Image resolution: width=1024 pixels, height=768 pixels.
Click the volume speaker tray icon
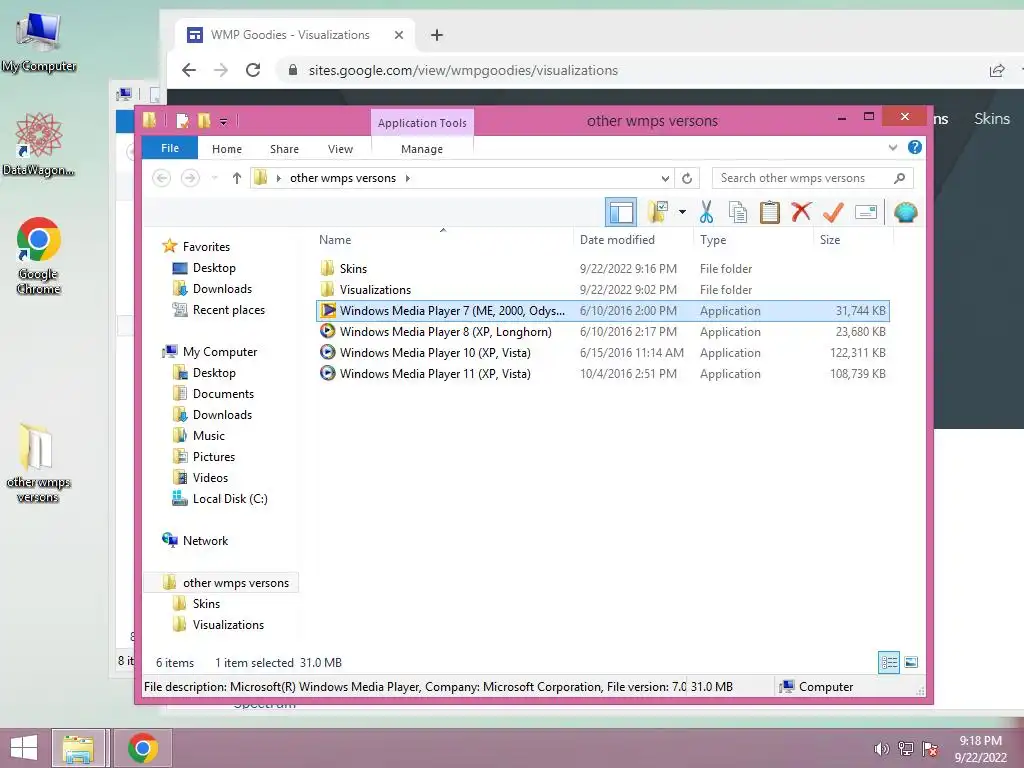pos(882,749)
